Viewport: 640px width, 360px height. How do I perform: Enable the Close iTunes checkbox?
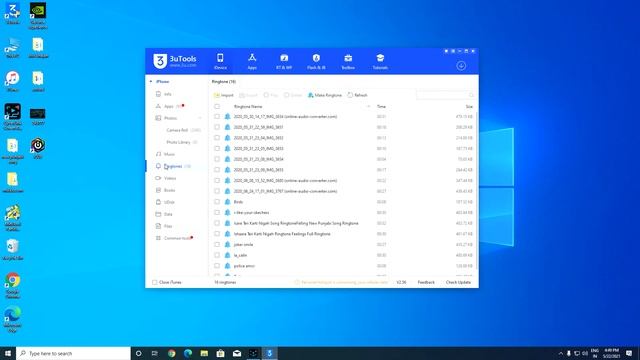click(155, 282)
